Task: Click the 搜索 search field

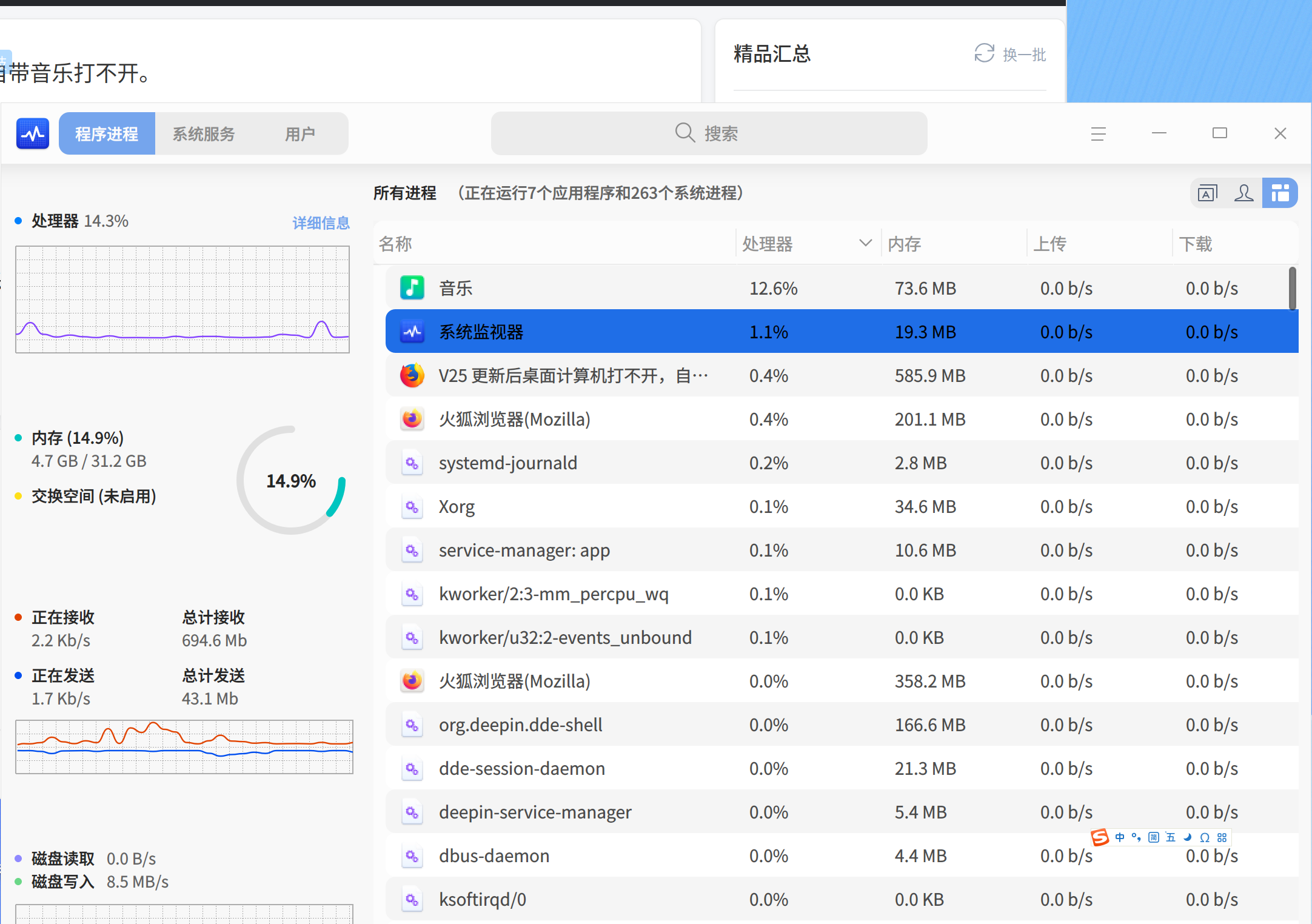Action: click(x=709, y=133)
